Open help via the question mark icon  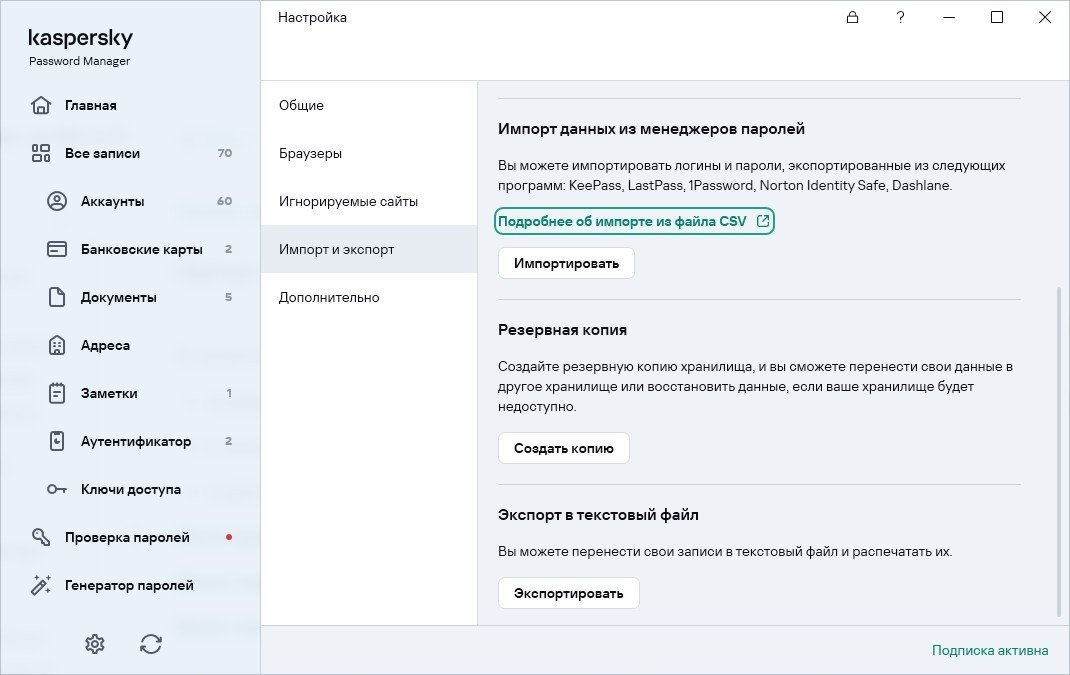click(900, 17)
